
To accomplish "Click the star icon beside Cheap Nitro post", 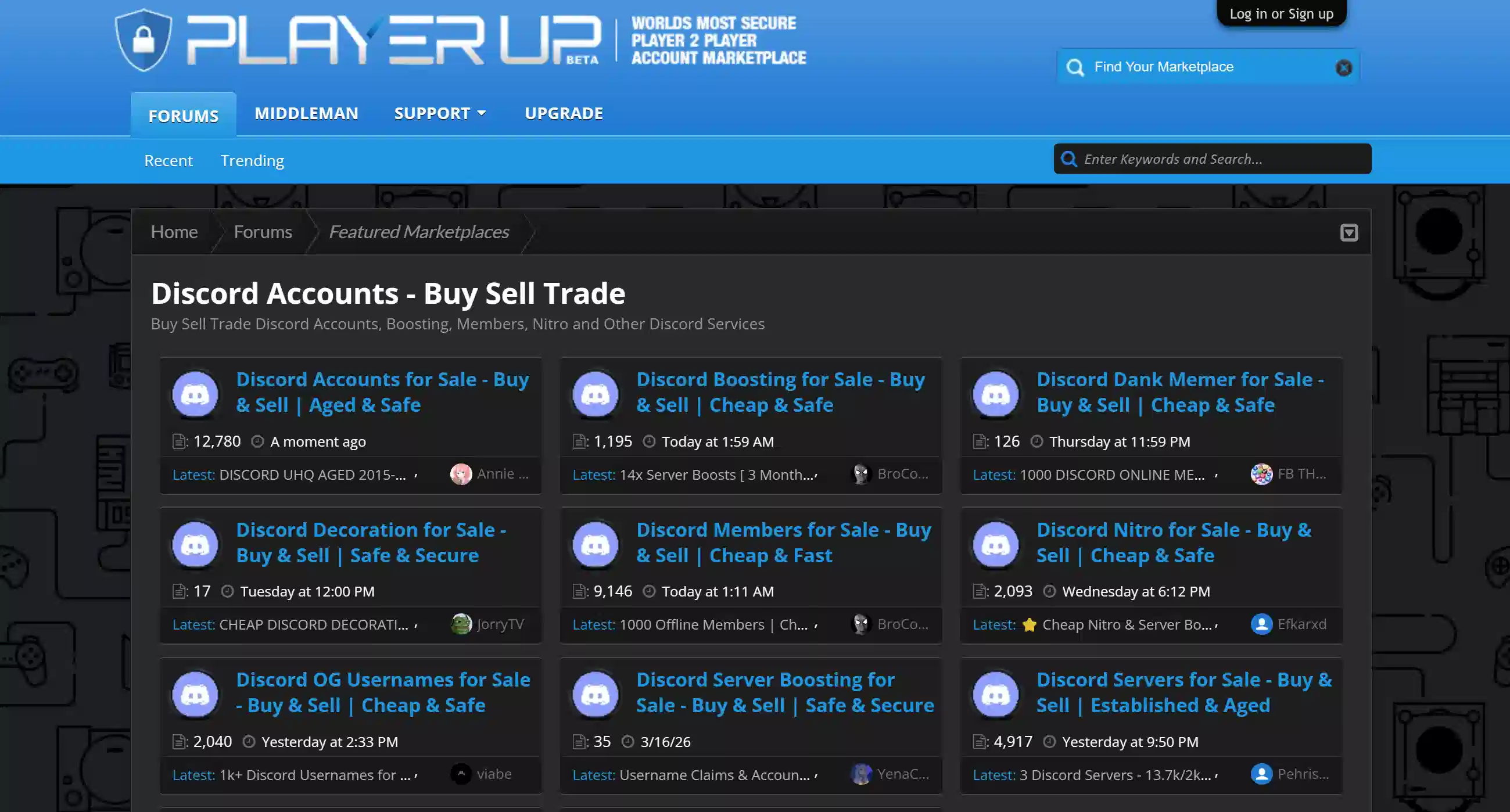I will click(1030, 624).
